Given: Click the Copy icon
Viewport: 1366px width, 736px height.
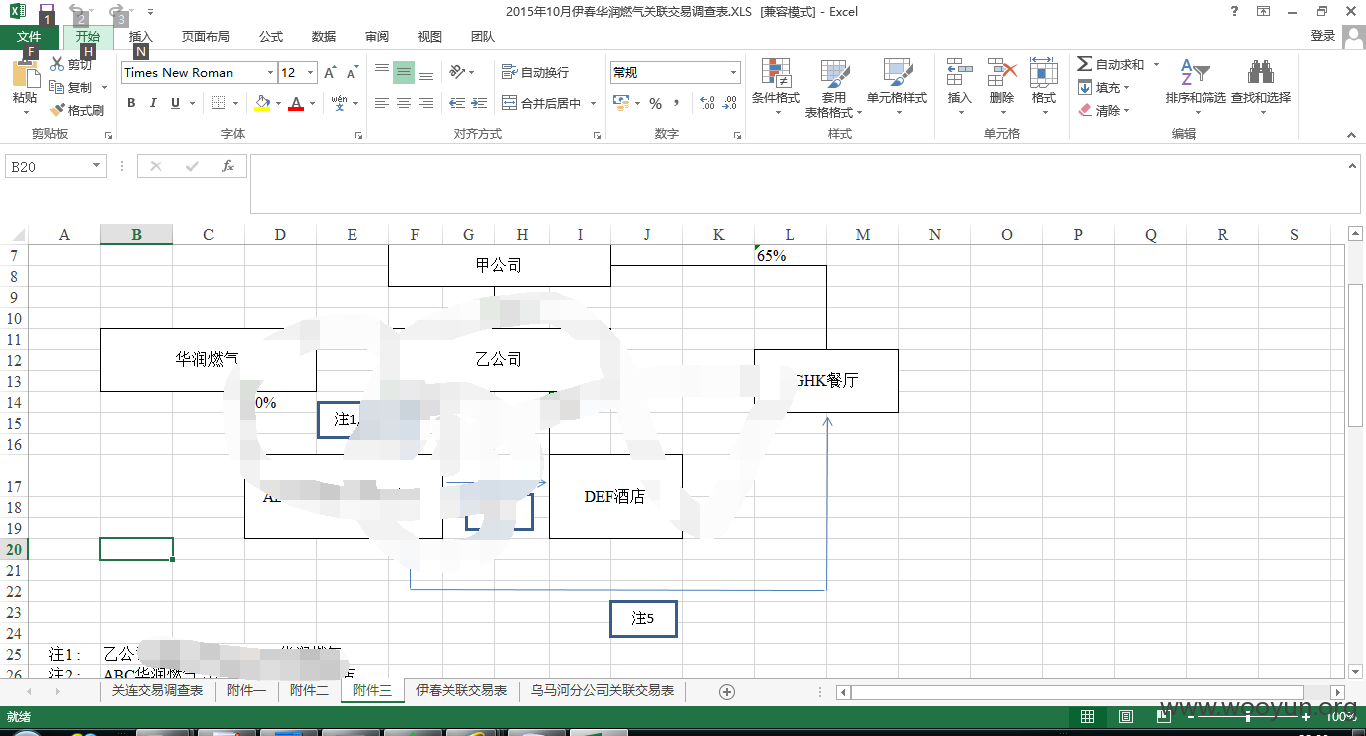Looking at the screenshot, I should tap(57, 88).
